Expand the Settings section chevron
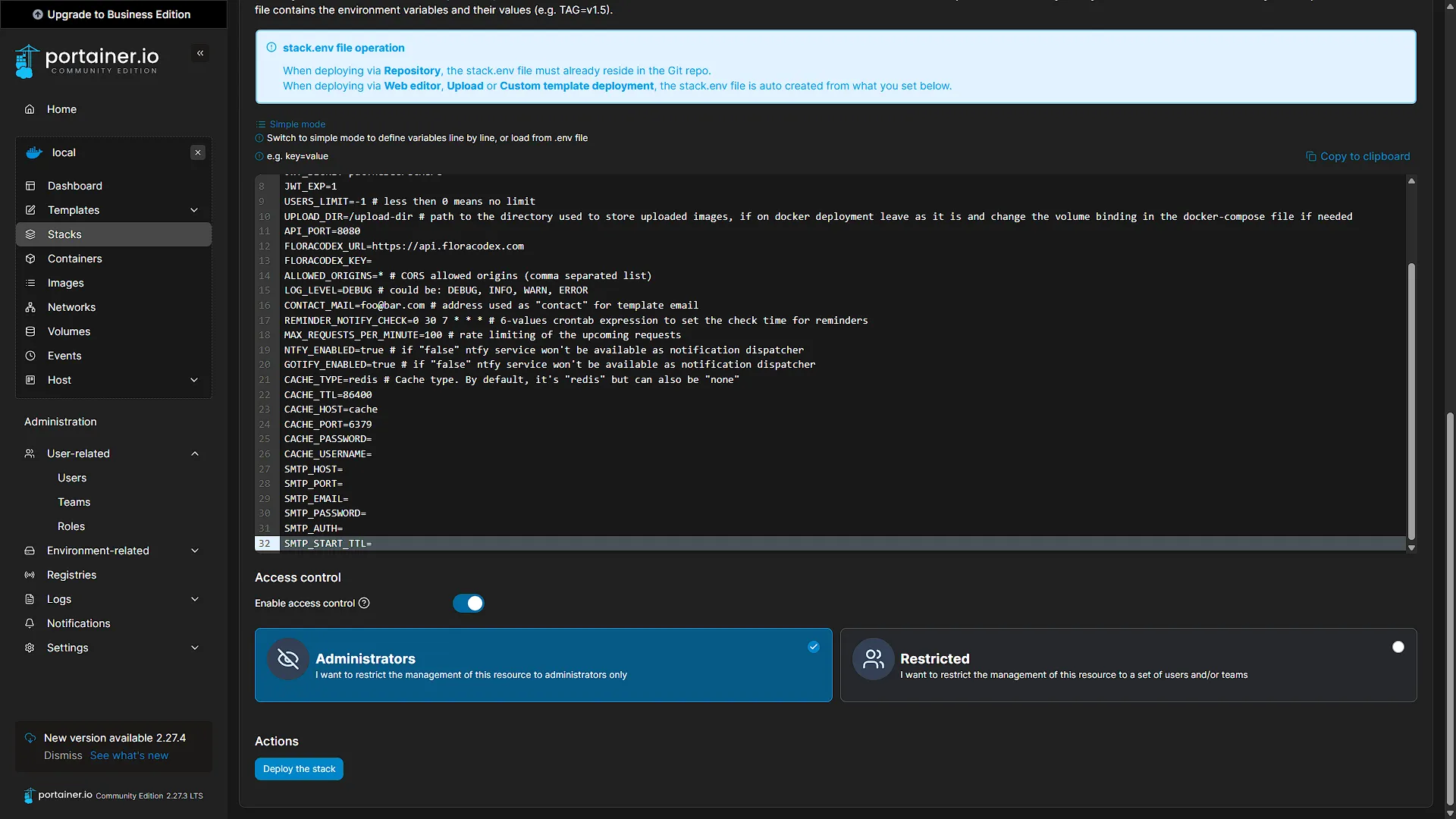The height and width of the screenshot is (819, 1456). [x=195, y=648]
